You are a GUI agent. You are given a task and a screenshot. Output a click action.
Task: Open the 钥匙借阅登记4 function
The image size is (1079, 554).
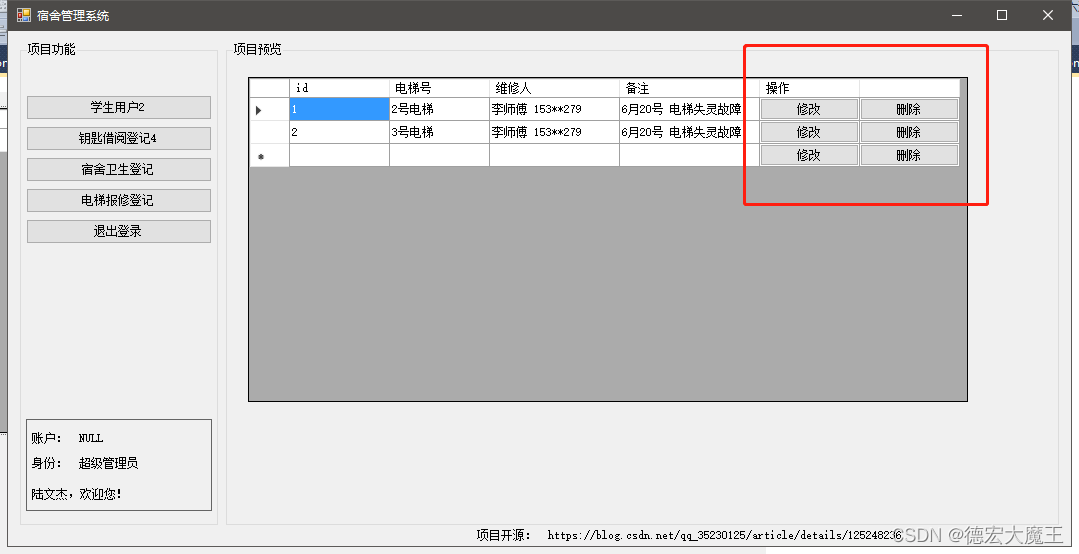[x=119, y=138]
